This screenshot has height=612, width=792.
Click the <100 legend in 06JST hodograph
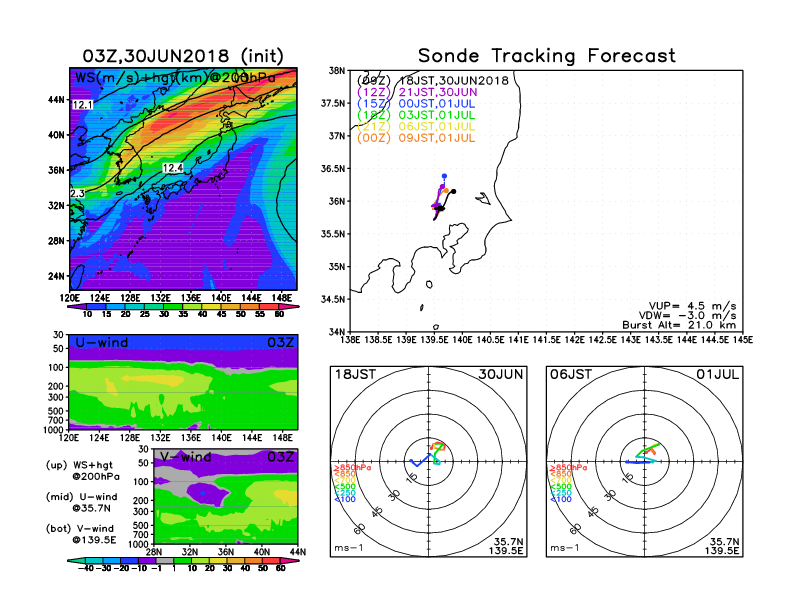tap(561, 499)
